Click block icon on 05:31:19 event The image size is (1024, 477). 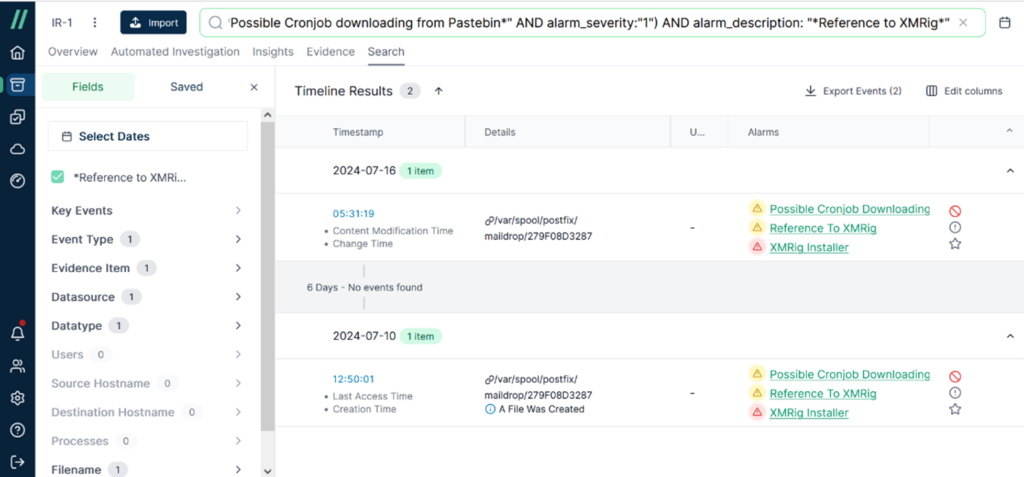pyautogui.click(x=955, y=211)
